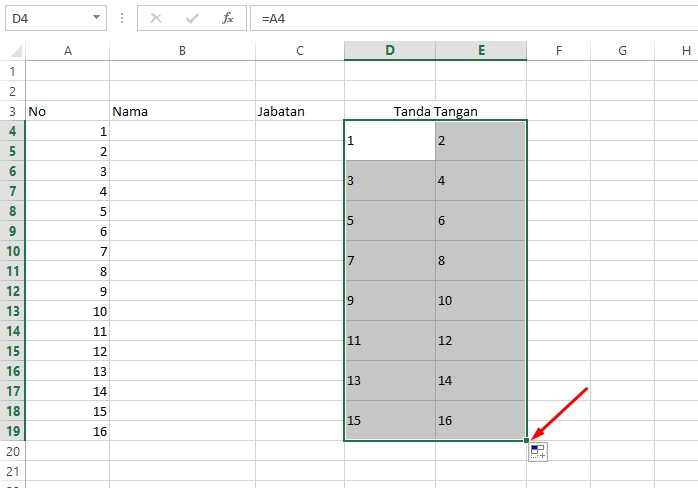Image resolution: width=698 pixels, height=488 pixels.
Task: Select row 1 header
Action: tap(12, 71)
